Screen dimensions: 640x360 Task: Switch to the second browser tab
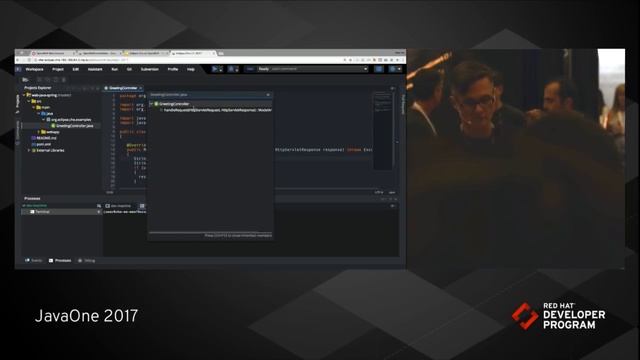[x=99, y=53]
